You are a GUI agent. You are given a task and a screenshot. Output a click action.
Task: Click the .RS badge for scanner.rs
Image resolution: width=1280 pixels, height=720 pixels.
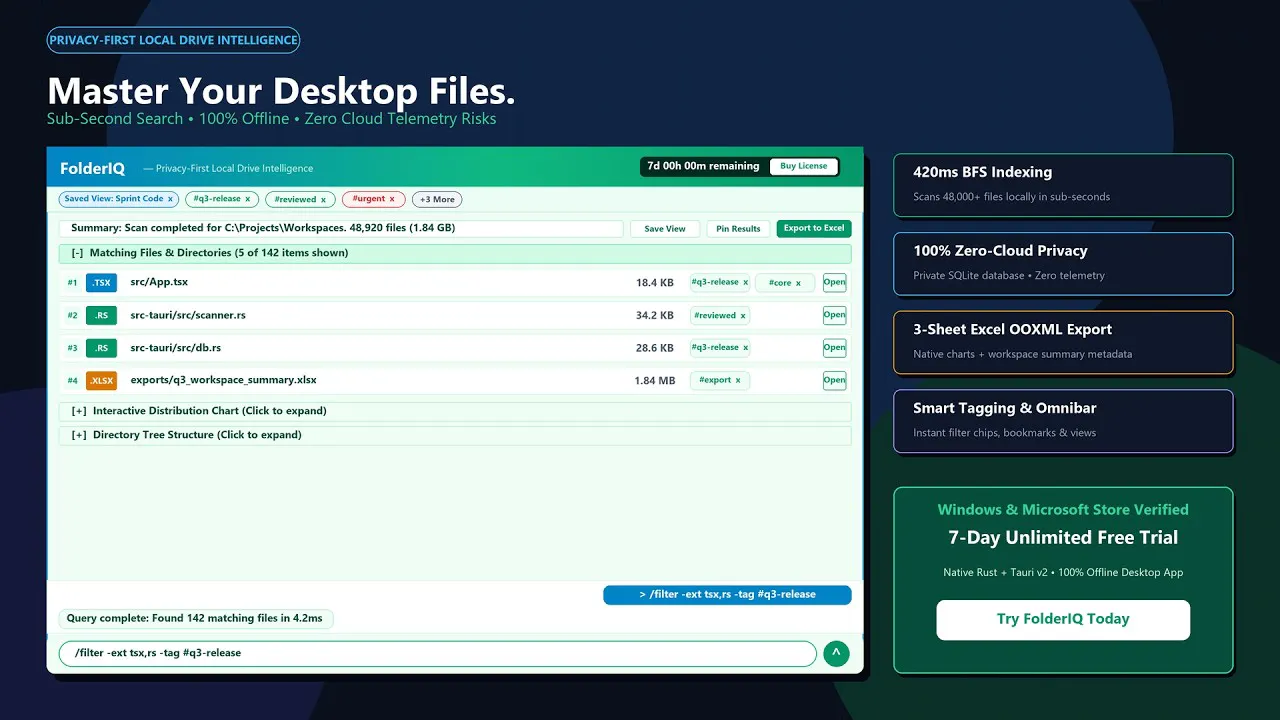point(101,316)
